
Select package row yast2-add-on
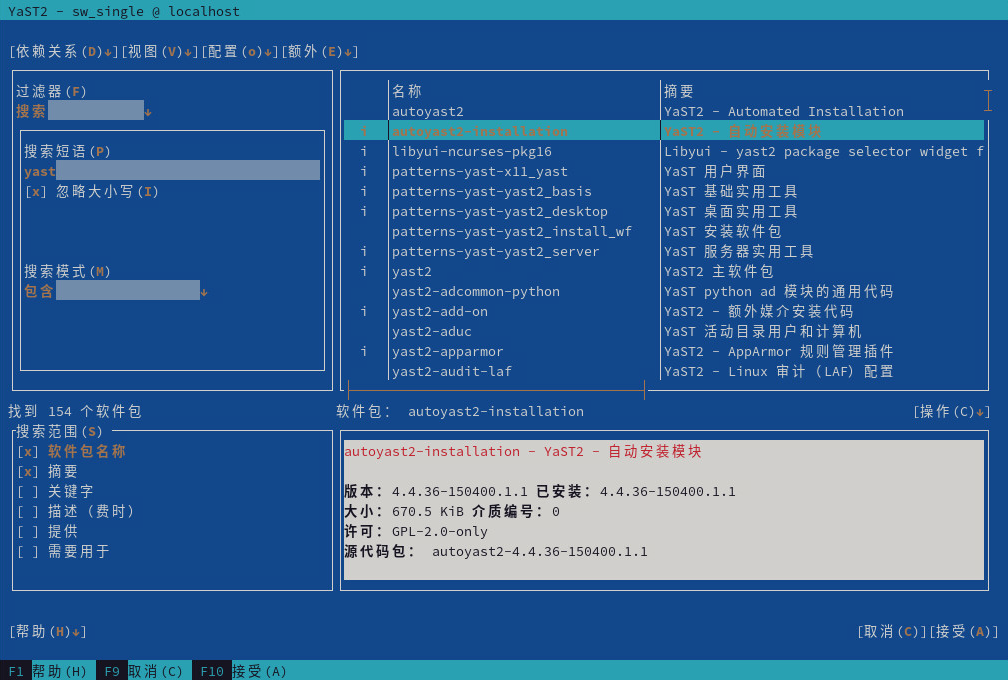pyautogui.click(x=664, y=311)
